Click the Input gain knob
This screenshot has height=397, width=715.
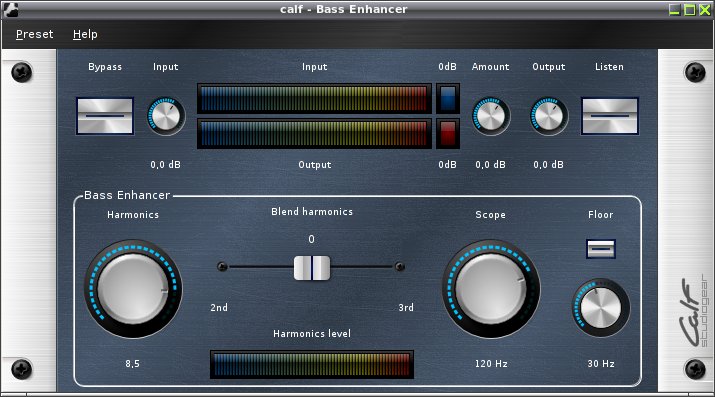166,116
